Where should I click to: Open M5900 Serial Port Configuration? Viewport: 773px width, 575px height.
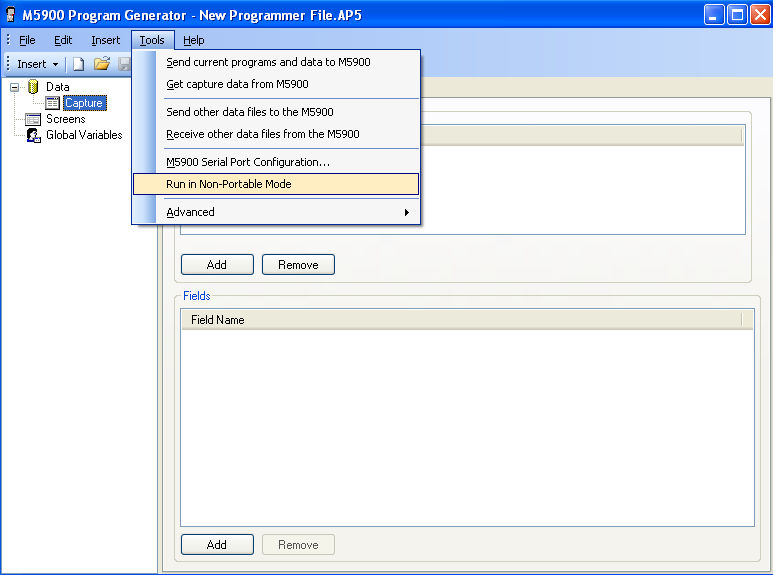click(248, 162)
